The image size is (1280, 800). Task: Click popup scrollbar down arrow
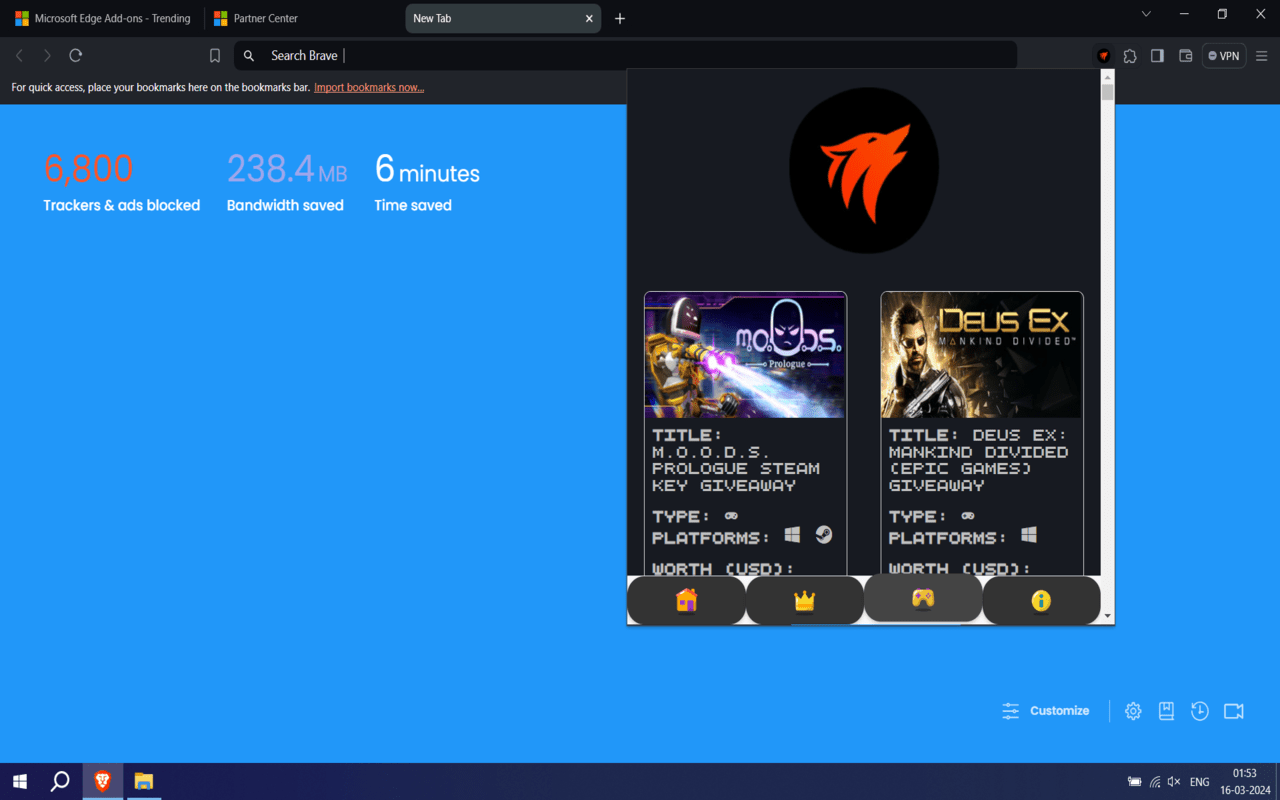point(1107,616)
